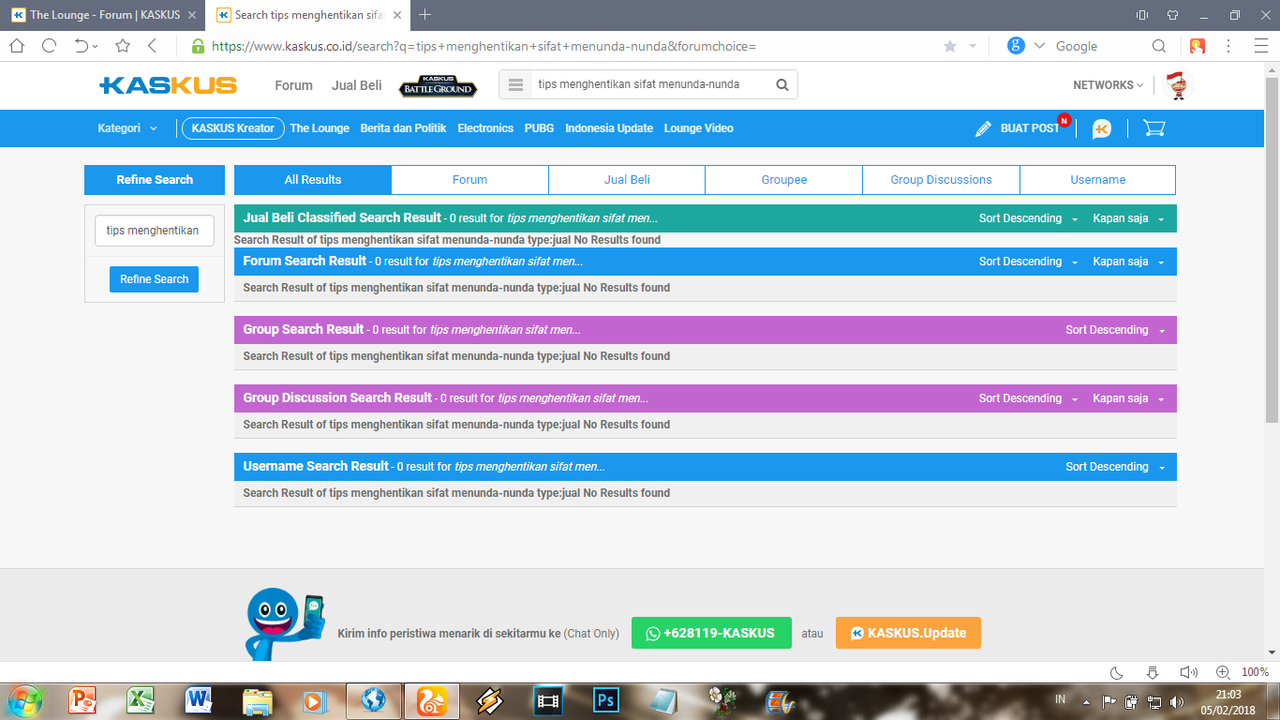
Task: Open Sort Descending in Group Discussion row
Action: [x=1028, y=398]
